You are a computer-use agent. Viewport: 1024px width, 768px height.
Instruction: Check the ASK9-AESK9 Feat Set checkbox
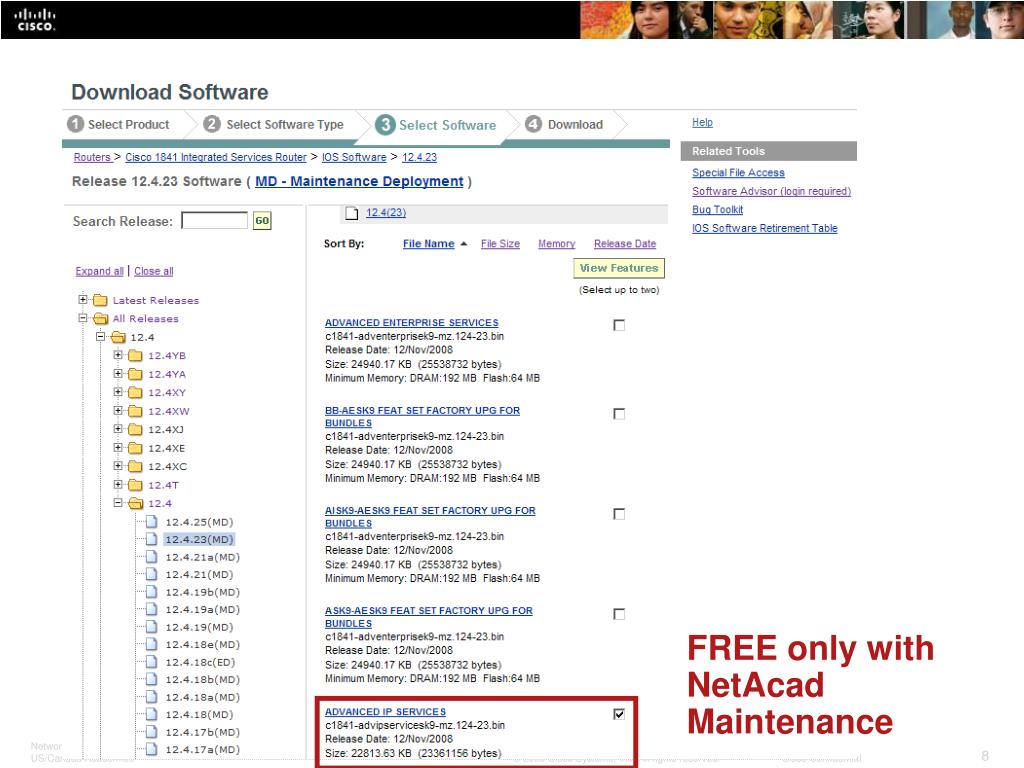click(619, 614)
